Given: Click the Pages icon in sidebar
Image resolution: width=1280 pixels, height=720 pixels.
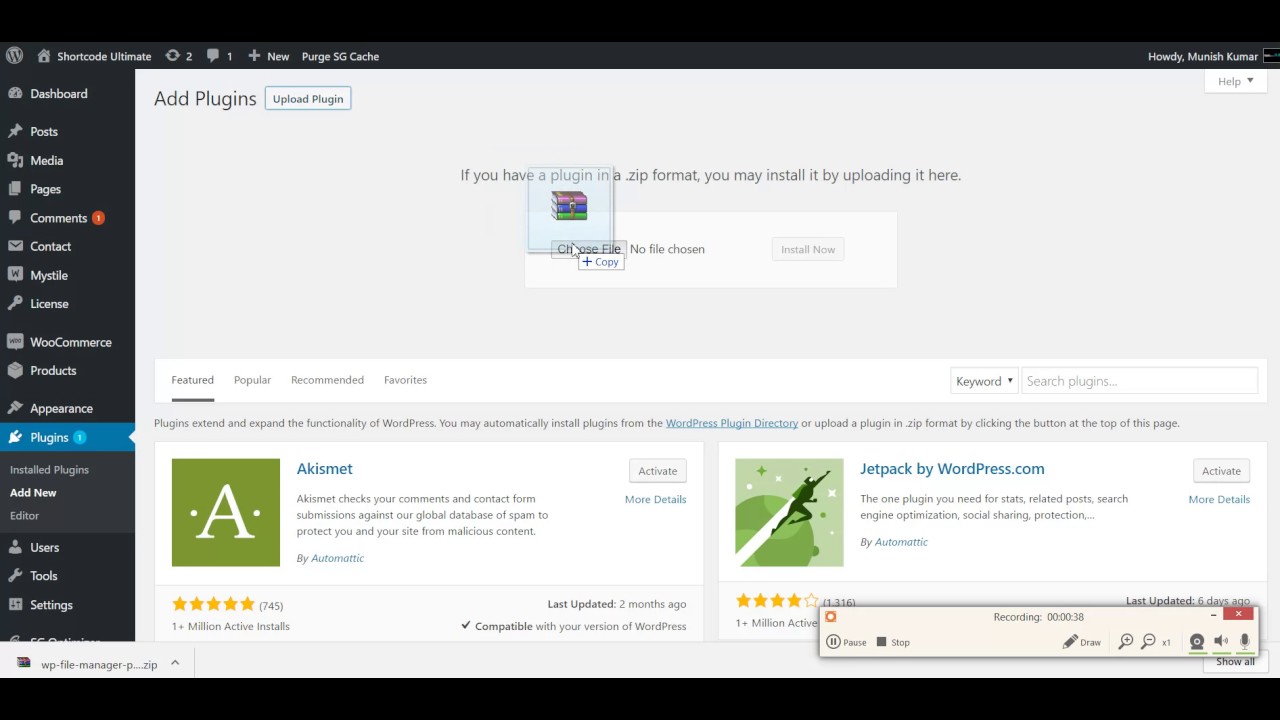Looking at the screenshot, I should (x=15, y=189).
